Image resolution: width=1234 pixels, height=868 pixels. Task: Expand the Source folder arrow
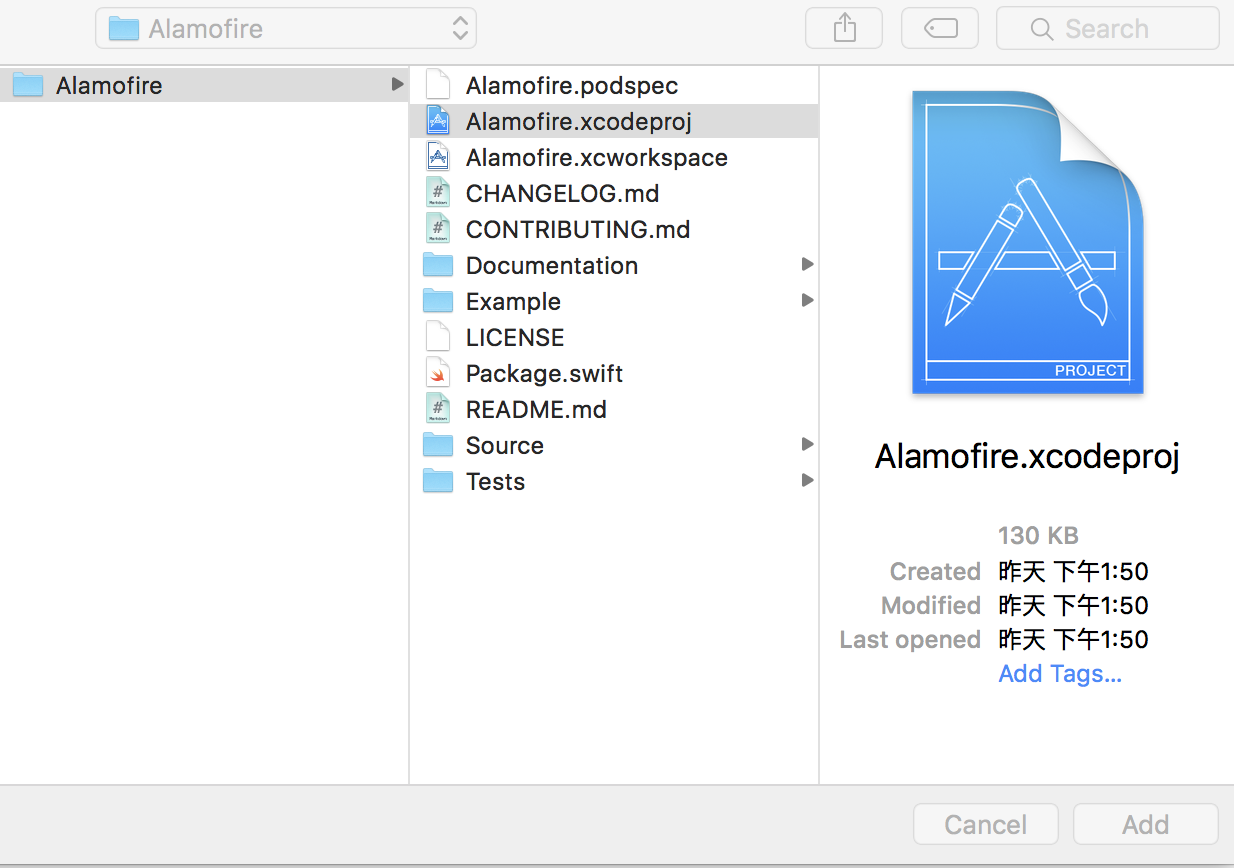807,445
